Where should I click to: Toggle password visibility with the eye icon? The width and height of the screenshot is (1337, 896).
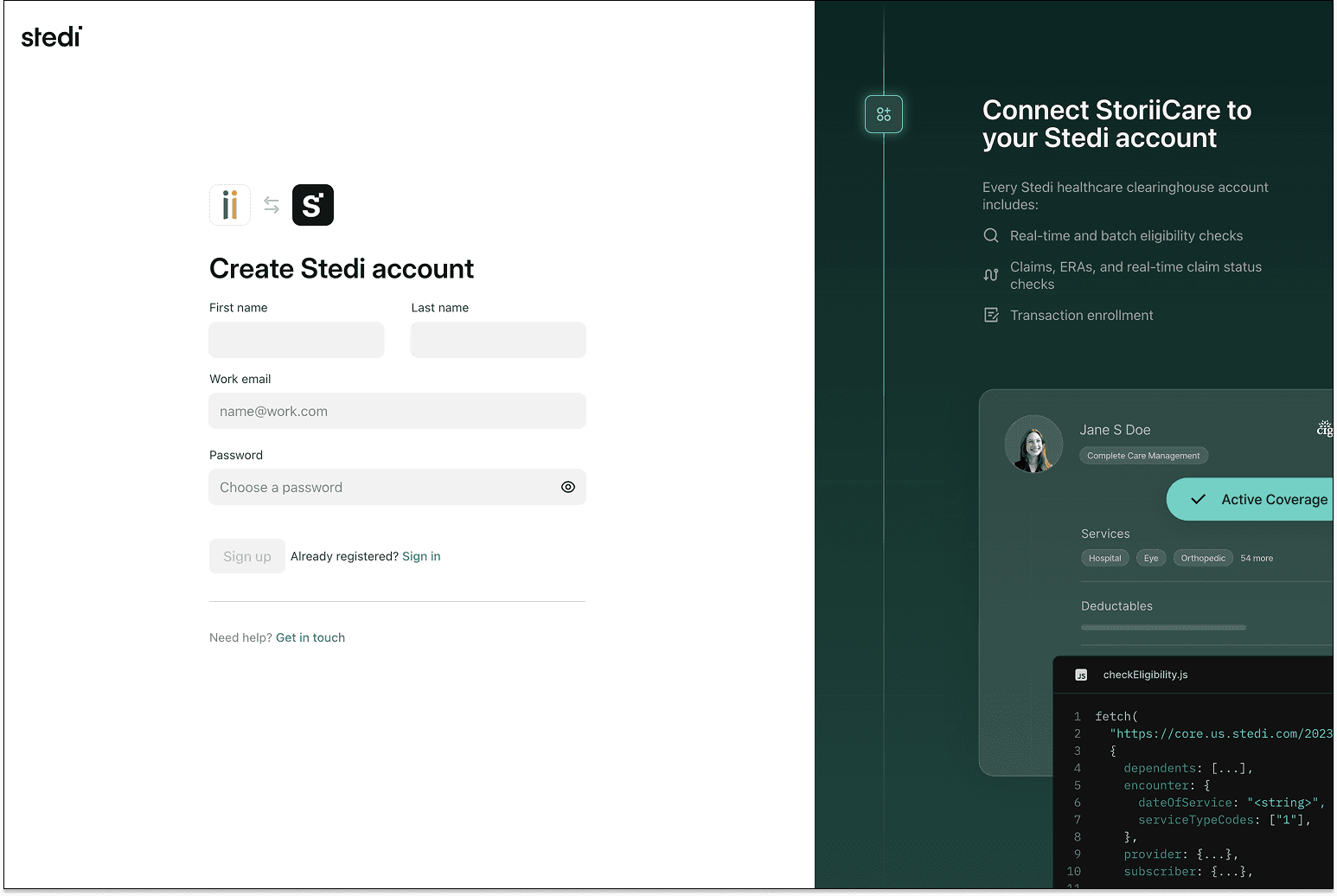[568, 487]
